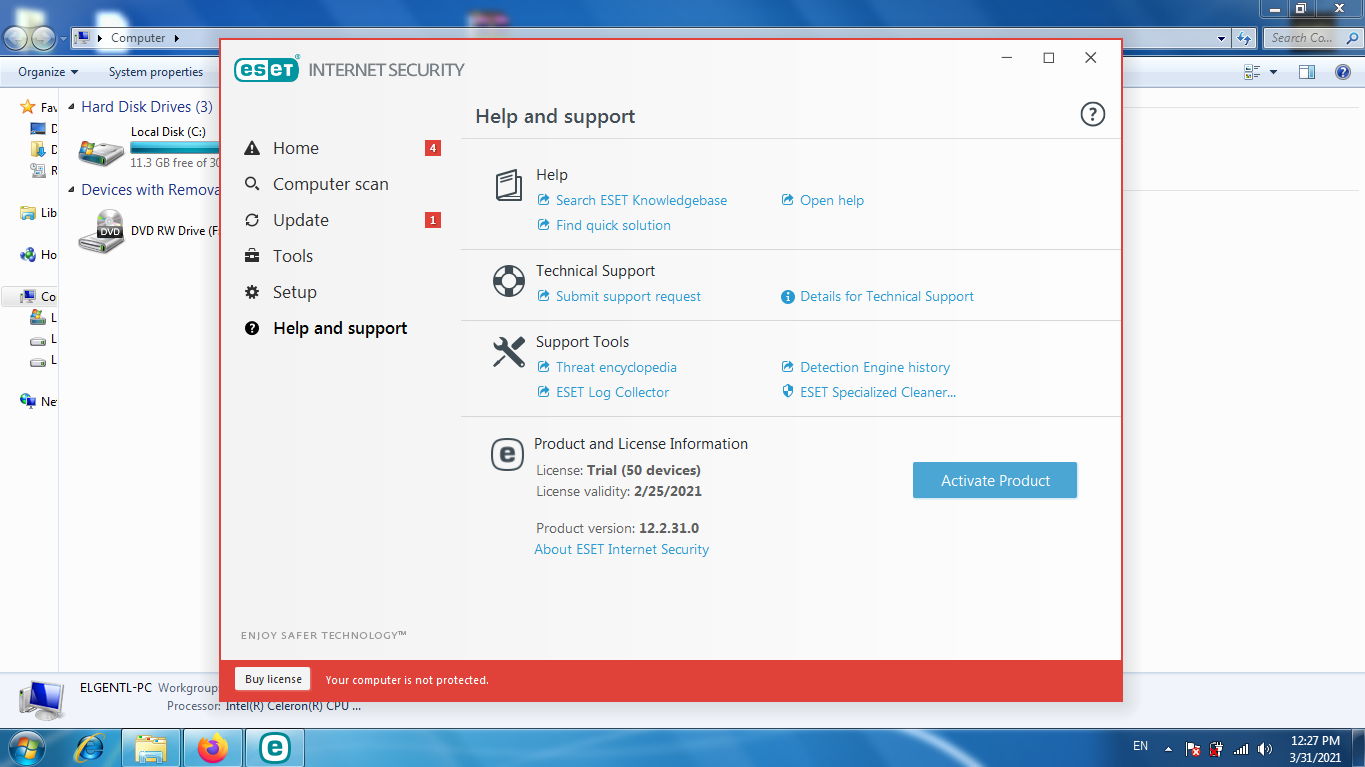Click the Explorer Back navigation button

17,38
